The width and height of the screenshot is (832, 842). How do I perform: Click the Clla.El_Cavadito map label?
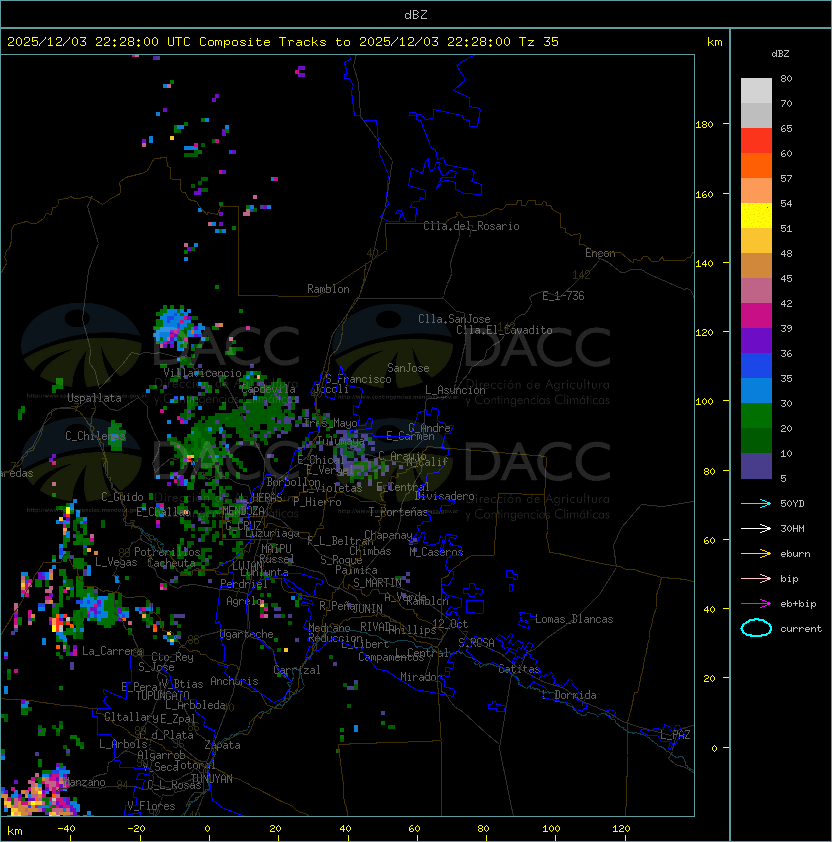tap(504, 330)
